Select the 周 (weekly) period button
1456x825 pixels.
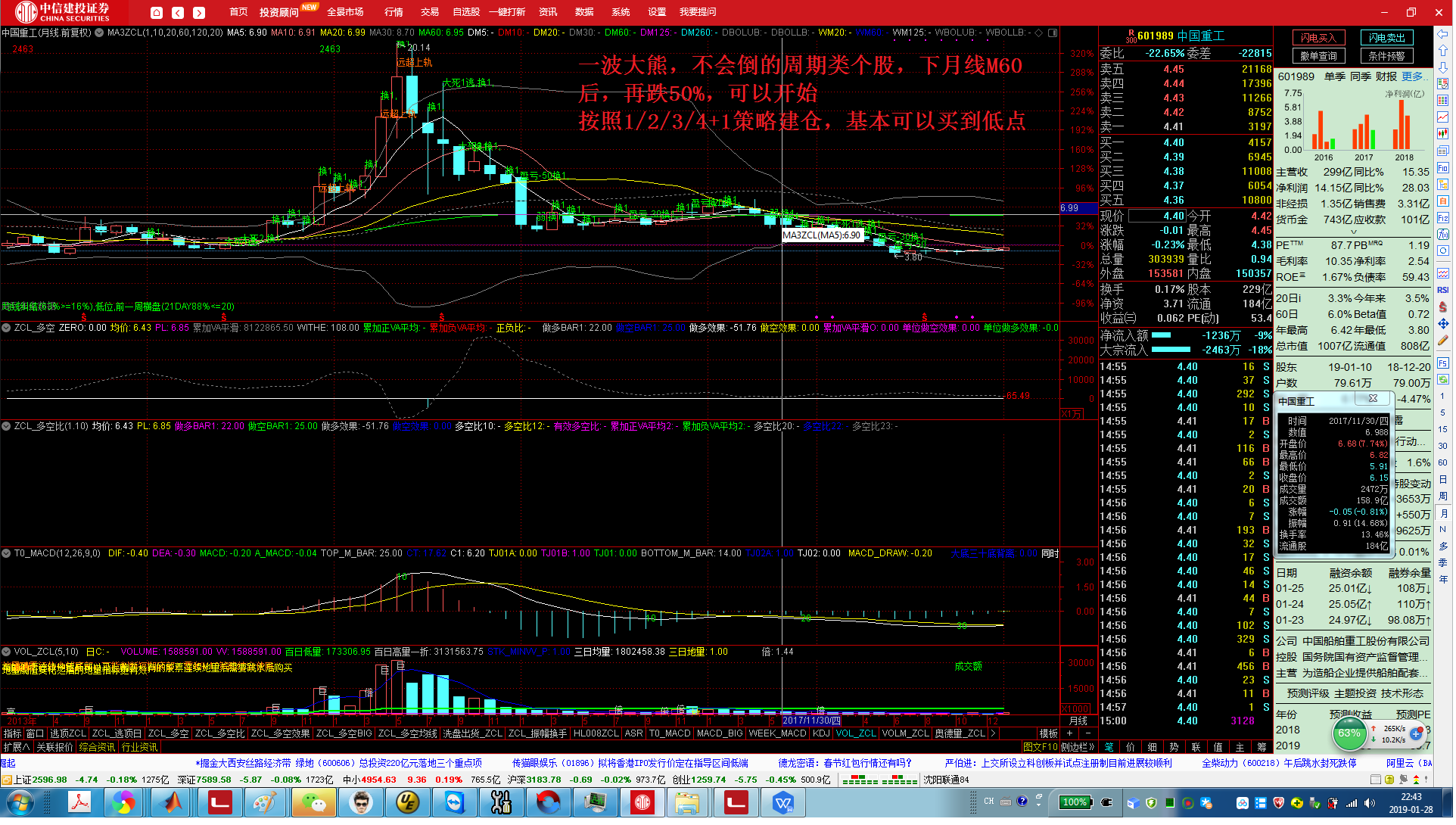[x=1443, y=497]
